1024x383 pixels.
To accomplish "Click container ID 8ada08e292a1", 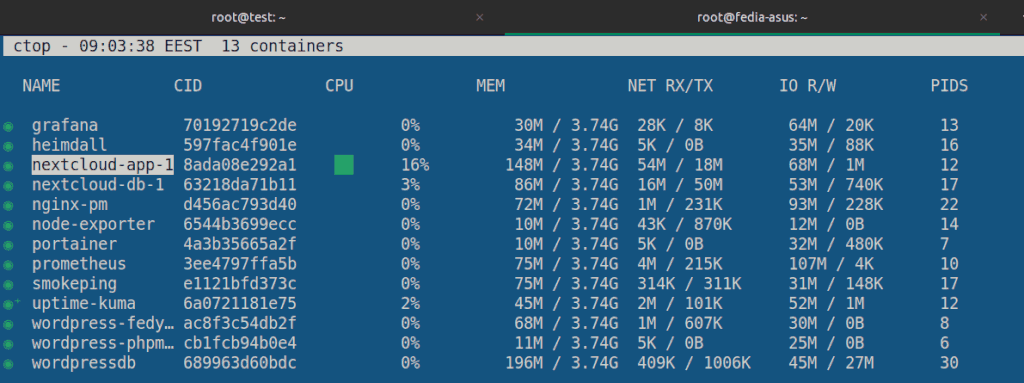I will (x=240, y=165).
